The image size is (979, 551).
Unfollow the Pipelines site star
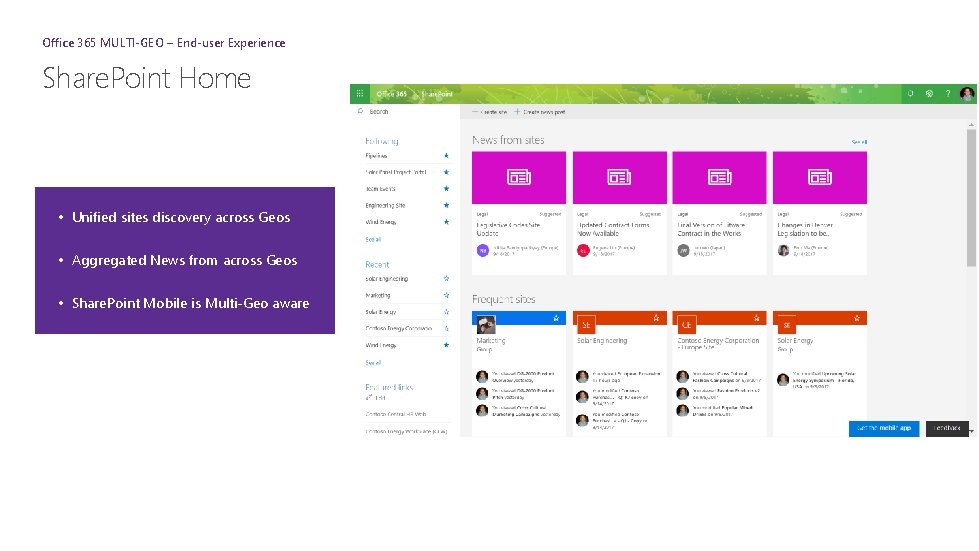tap(446, 155)
